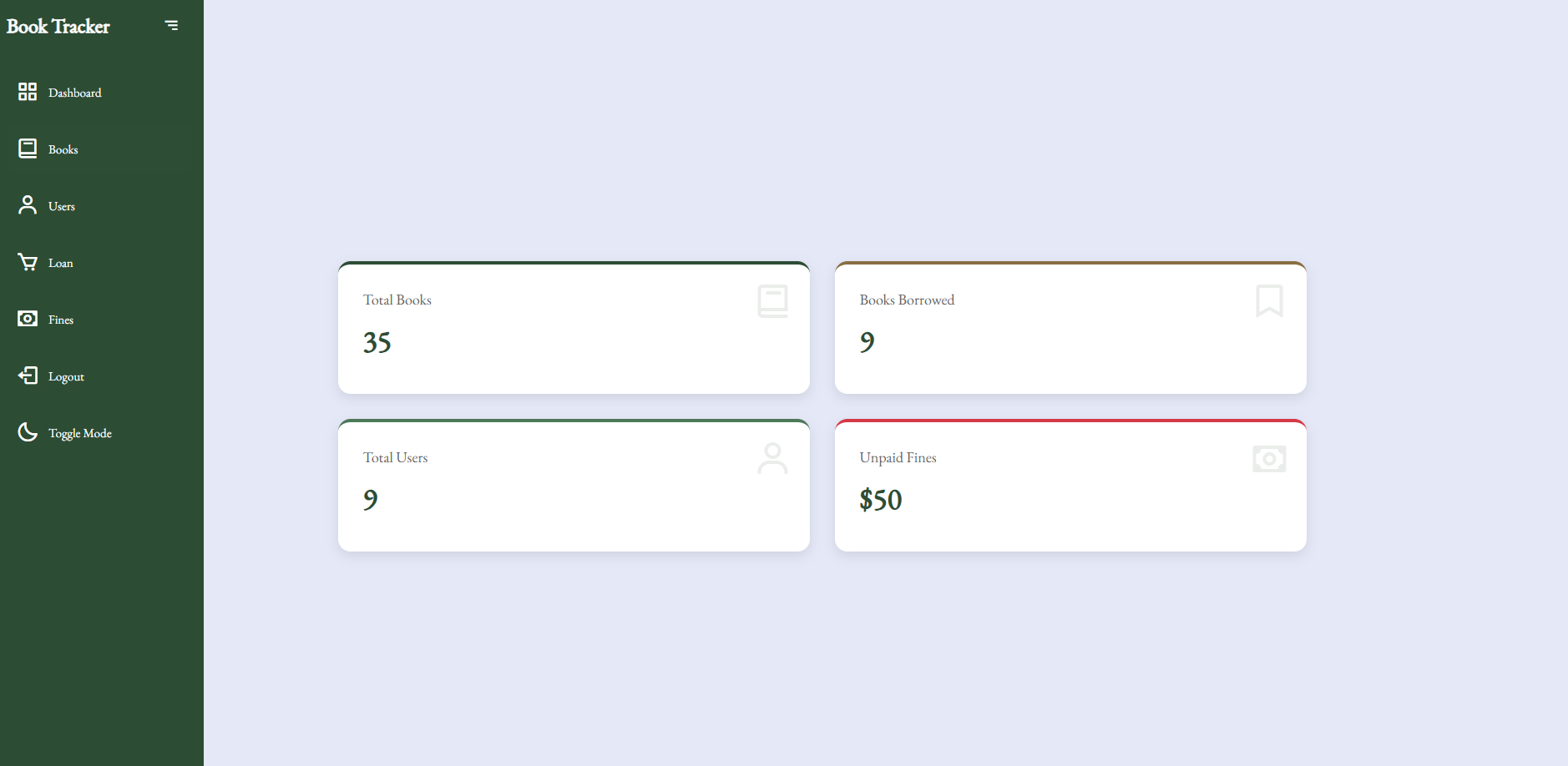Click the Book Tracker title
Image resolution: width=1568 pixels, height=766 pixels.
click(x=58, y=27)
